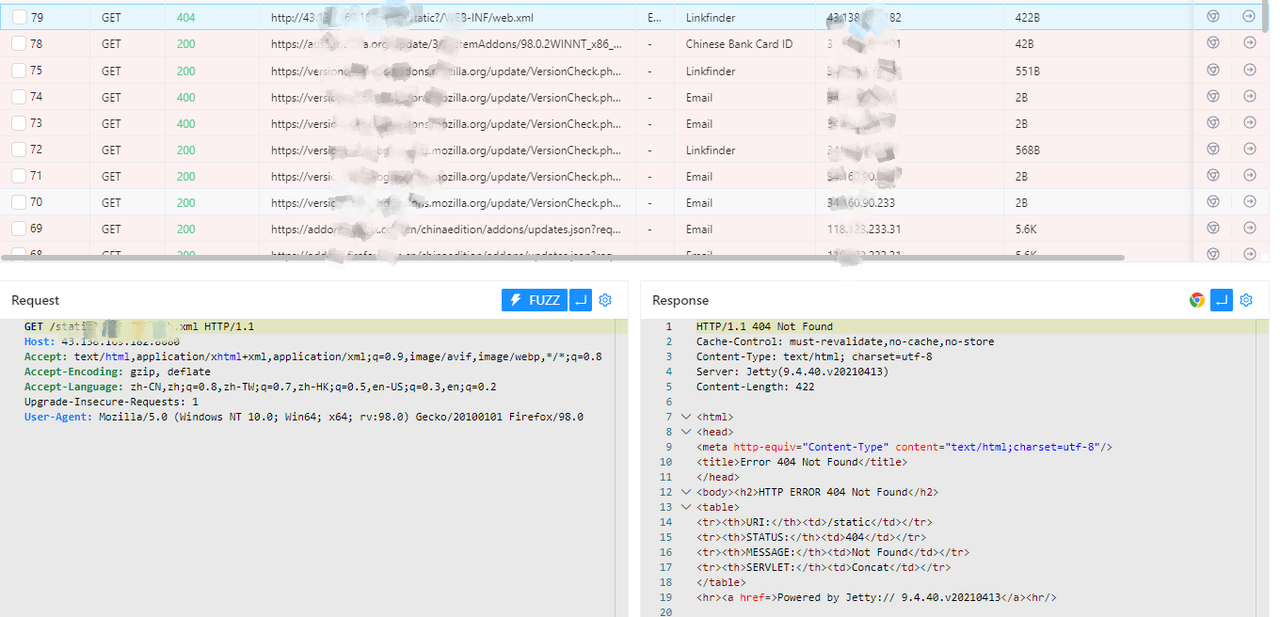This screenshot has width=1280, height=617.
Task: Click the HTTP/1.1 404 Not Found line
Action: (x=764, y=327)
